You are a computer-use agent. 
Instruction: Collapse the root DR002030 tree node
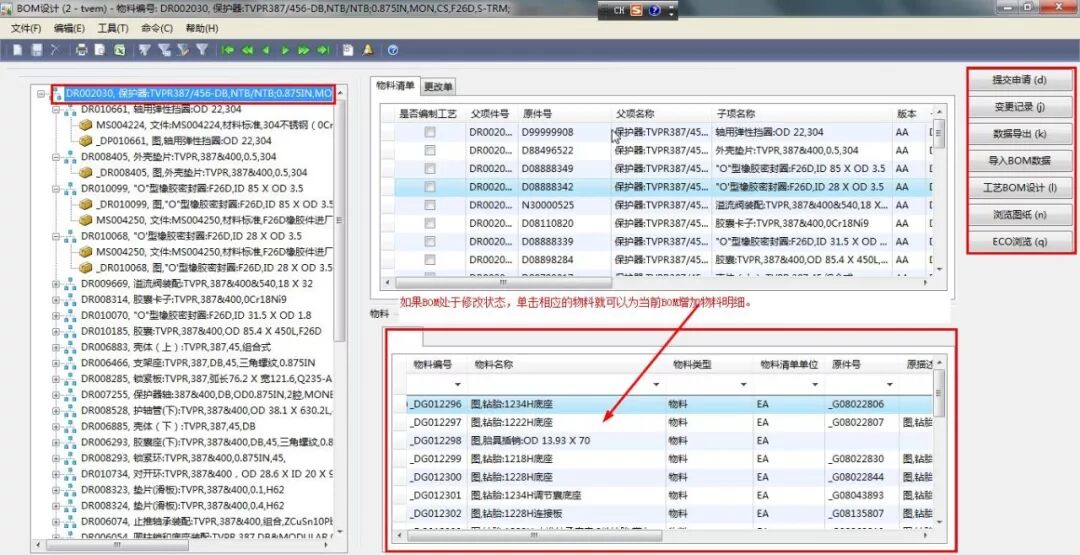click(41, 93)
